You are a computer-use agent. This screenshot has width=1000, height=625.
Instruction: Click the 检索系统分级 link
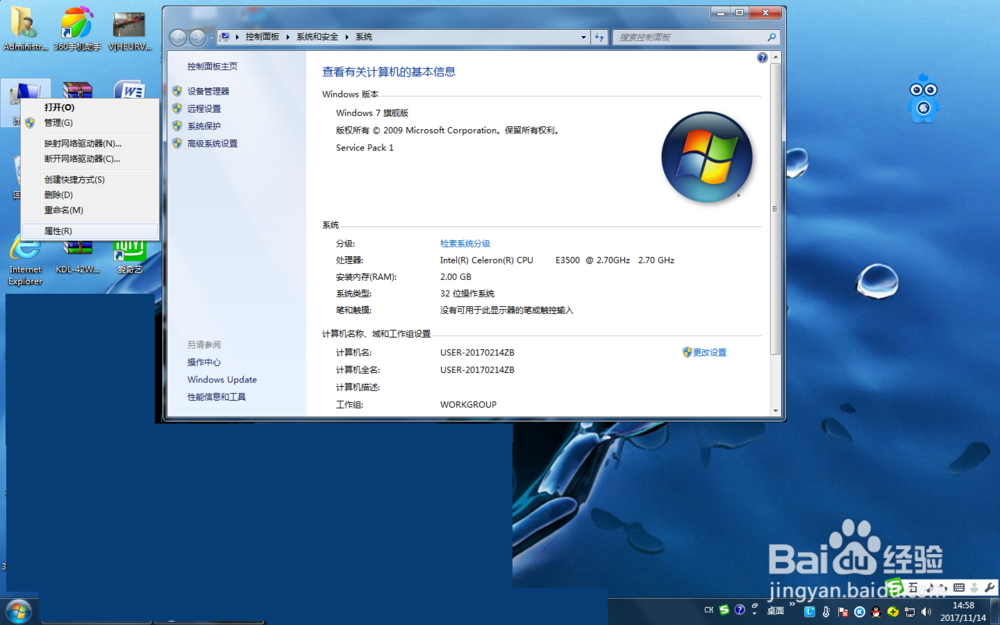coord(465,244)
